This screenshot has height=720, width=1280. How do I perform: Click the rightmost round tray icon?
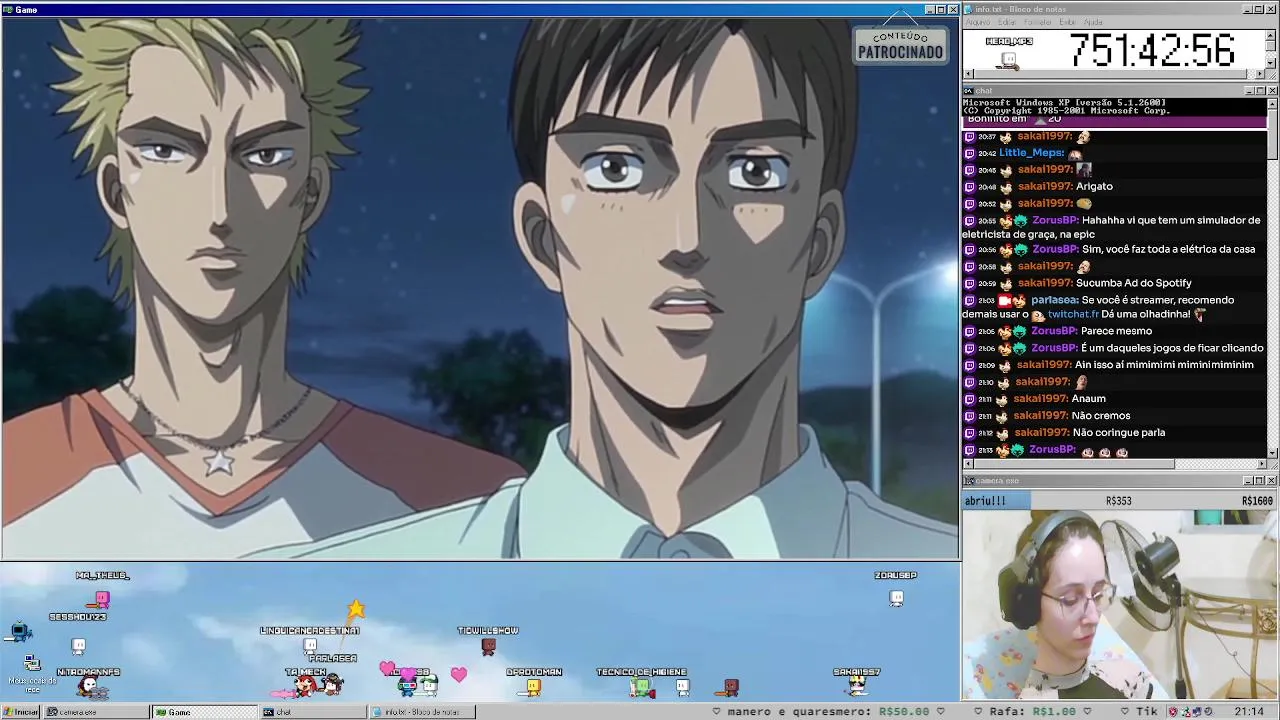[x=1208, y=711]
